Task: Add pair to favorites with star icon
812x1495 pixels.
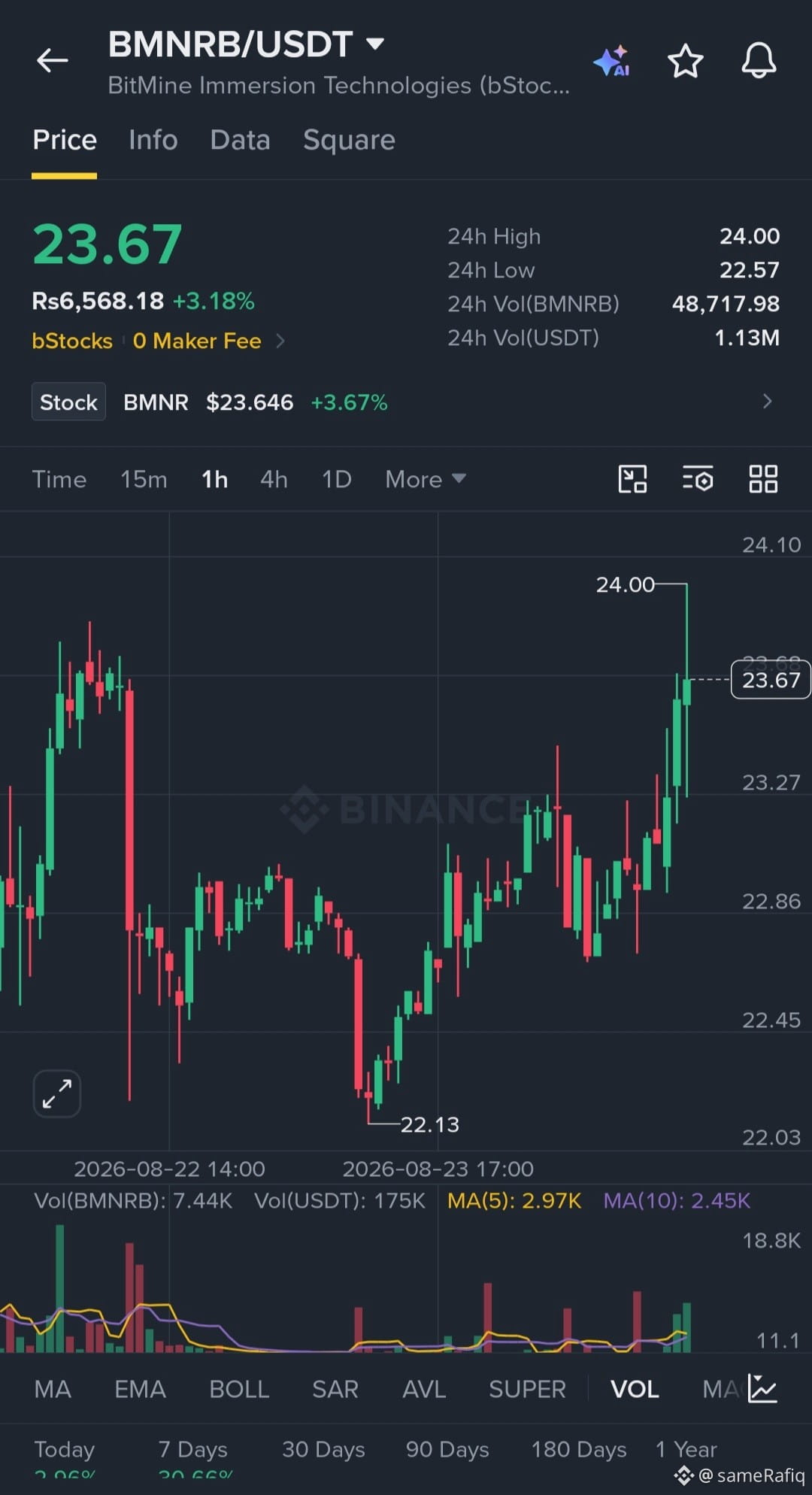Action: tap(685, 61)
